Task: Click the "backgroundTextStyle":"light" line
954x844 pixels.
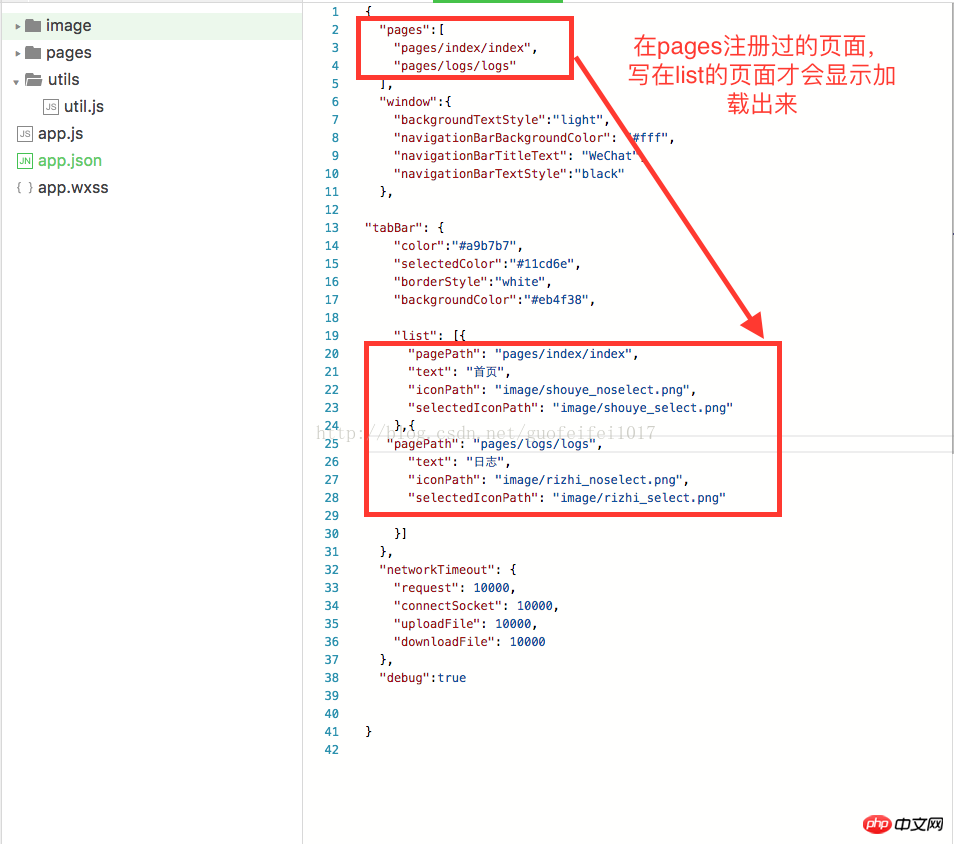Action: (501, 120)
